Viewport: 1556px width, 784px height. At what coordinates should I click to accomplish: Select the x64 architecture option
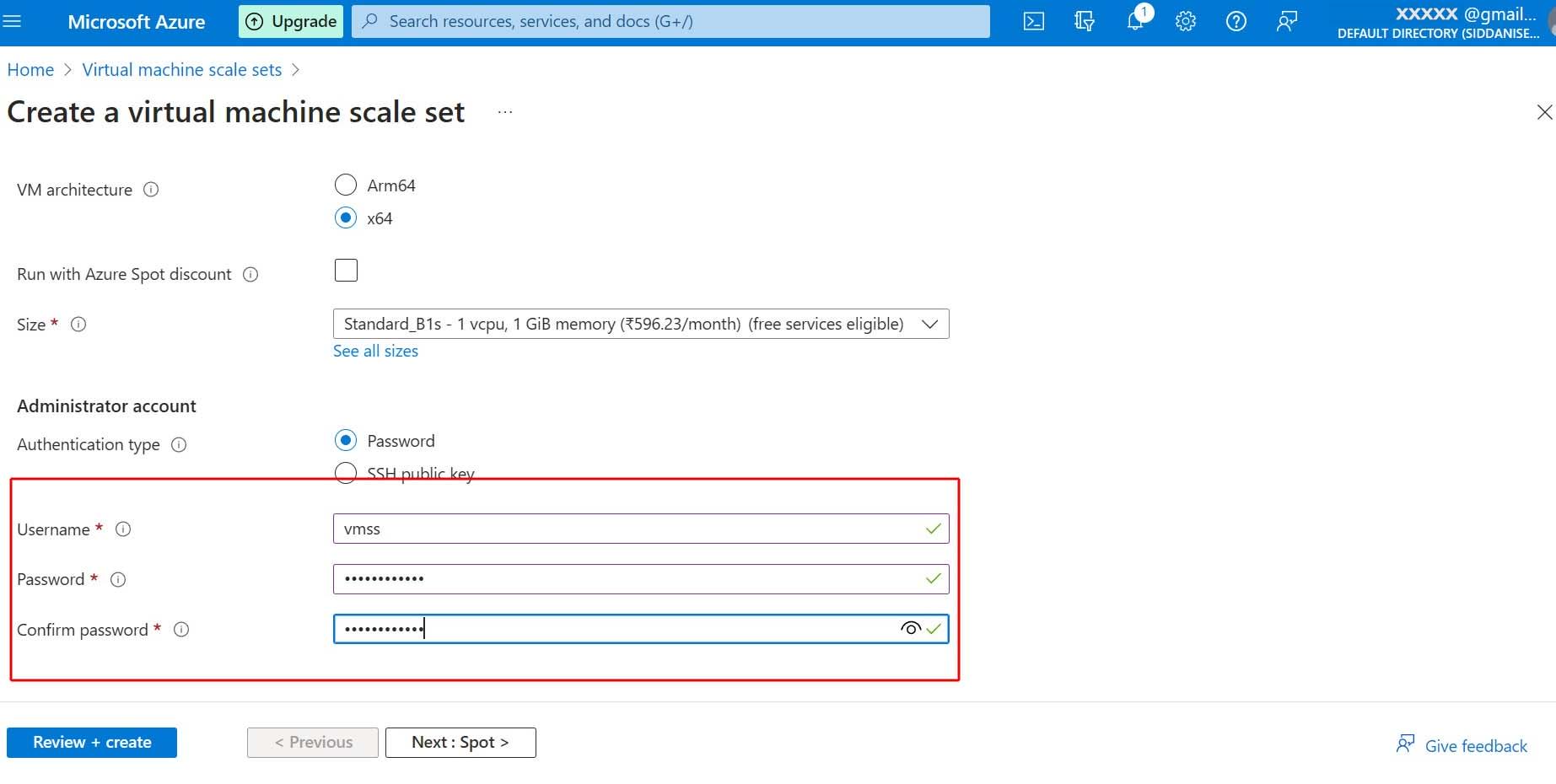(346, 217)
